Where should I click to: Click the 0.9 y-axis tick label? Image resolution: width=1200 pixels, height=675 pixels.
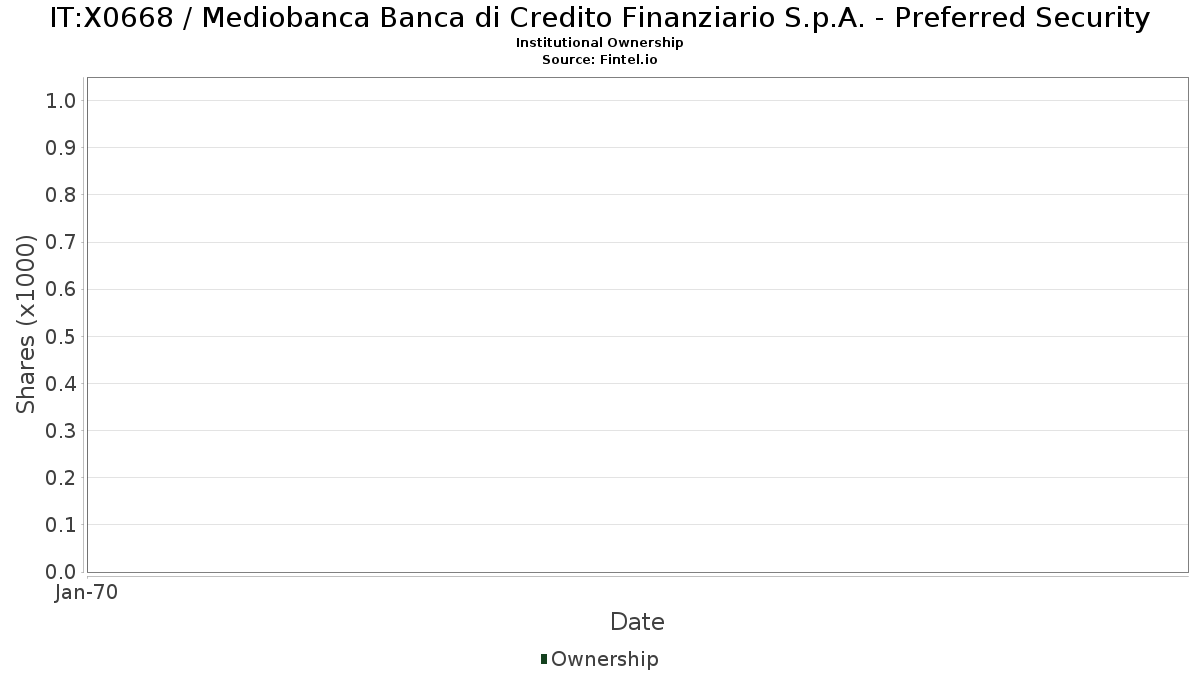(61, 148)
